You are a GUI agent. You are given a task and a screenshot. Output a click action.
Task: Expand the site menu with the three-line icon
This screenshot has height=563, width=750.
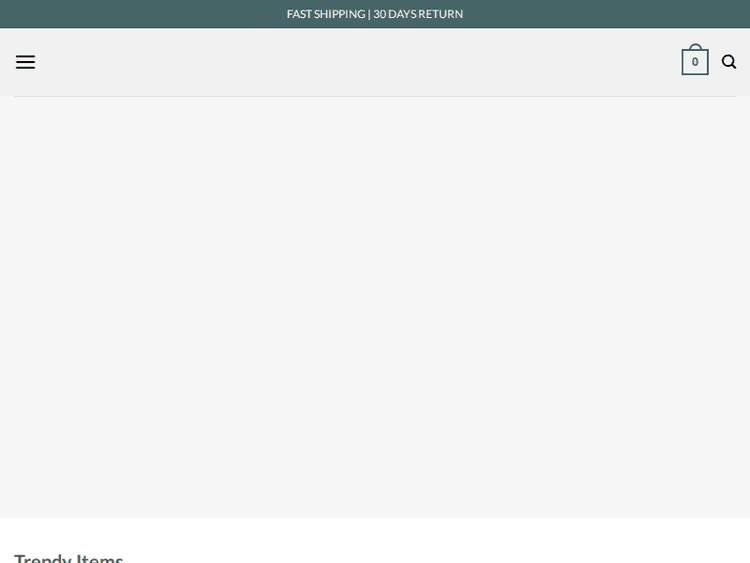tap(25, 62)
